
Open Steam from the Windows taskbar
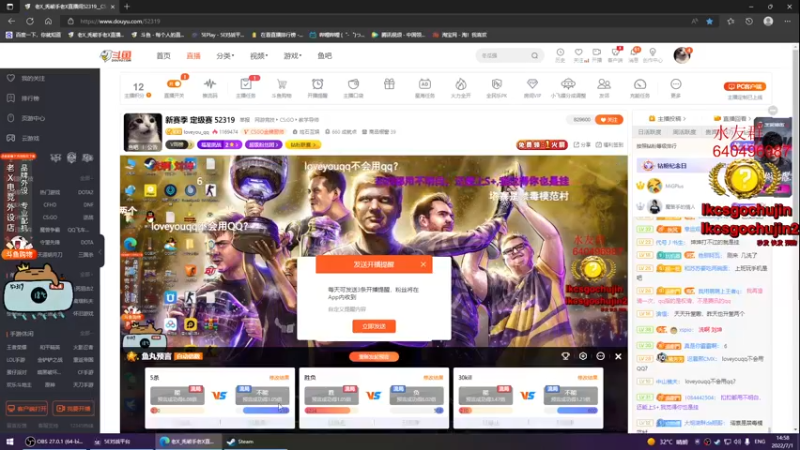pyautogui.click(x=240, y=441)
